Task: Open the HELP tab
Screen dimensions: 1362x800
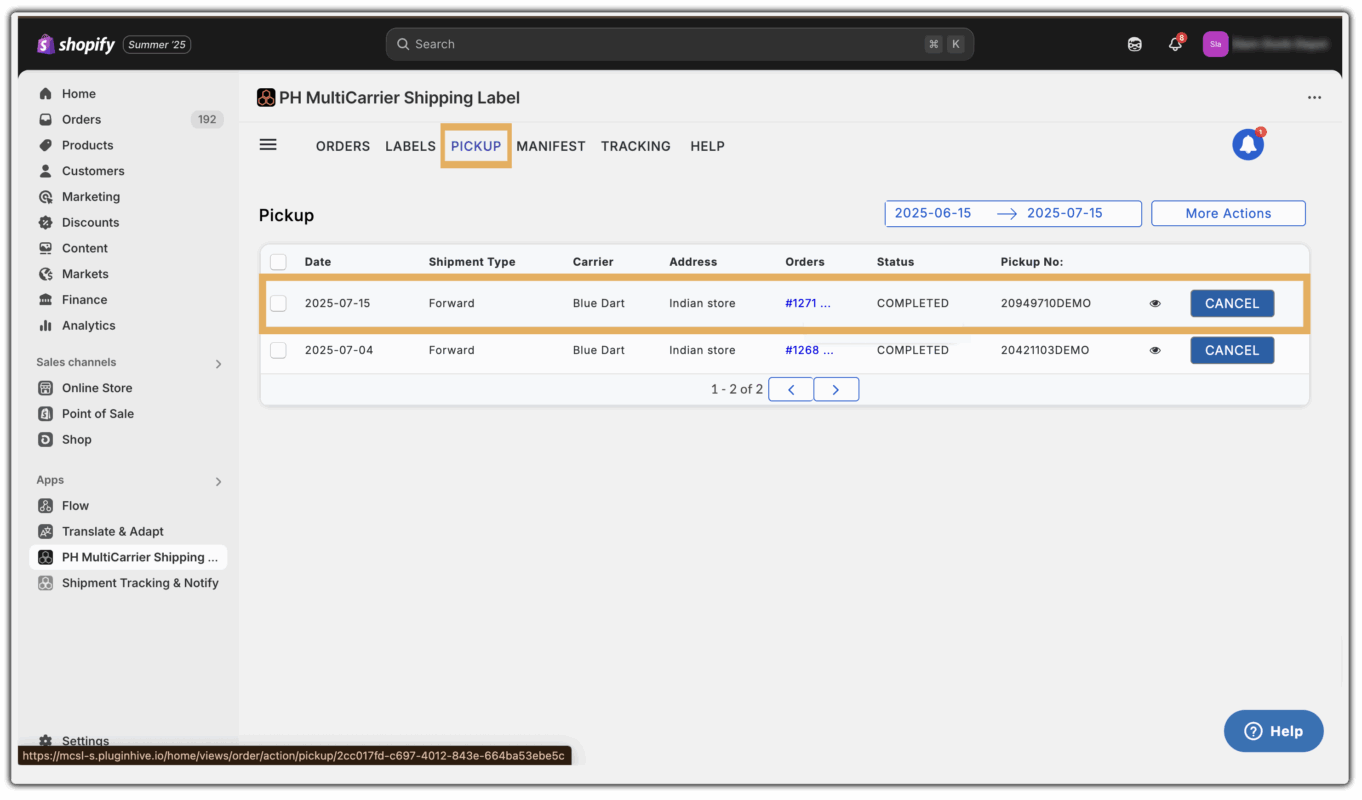Action: click(x=707, y=146)
